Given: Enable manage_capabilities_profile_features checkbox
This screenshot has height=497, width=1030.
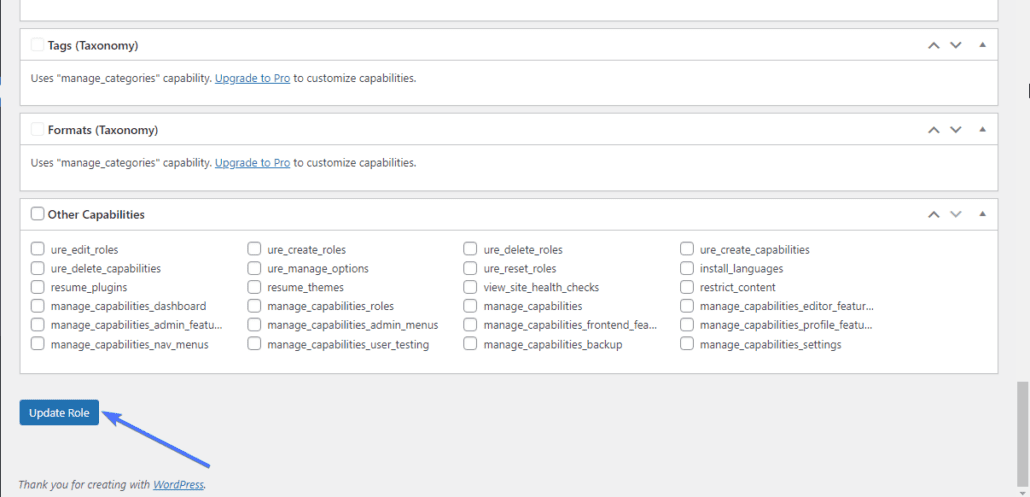Looking at the screenshot, I should point(687,325).
